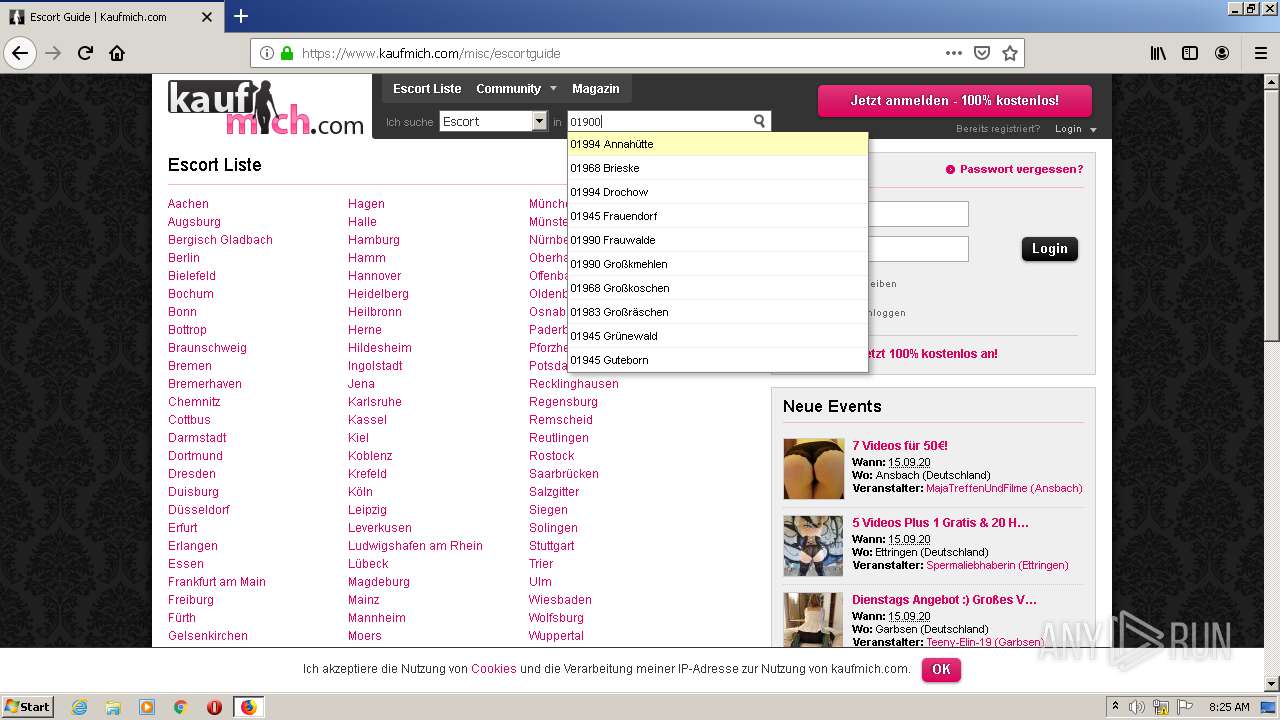1280x720 pixels.
Task: Open the Stuttgart city link
Action: pyautogui.click(x=552, y=546)
